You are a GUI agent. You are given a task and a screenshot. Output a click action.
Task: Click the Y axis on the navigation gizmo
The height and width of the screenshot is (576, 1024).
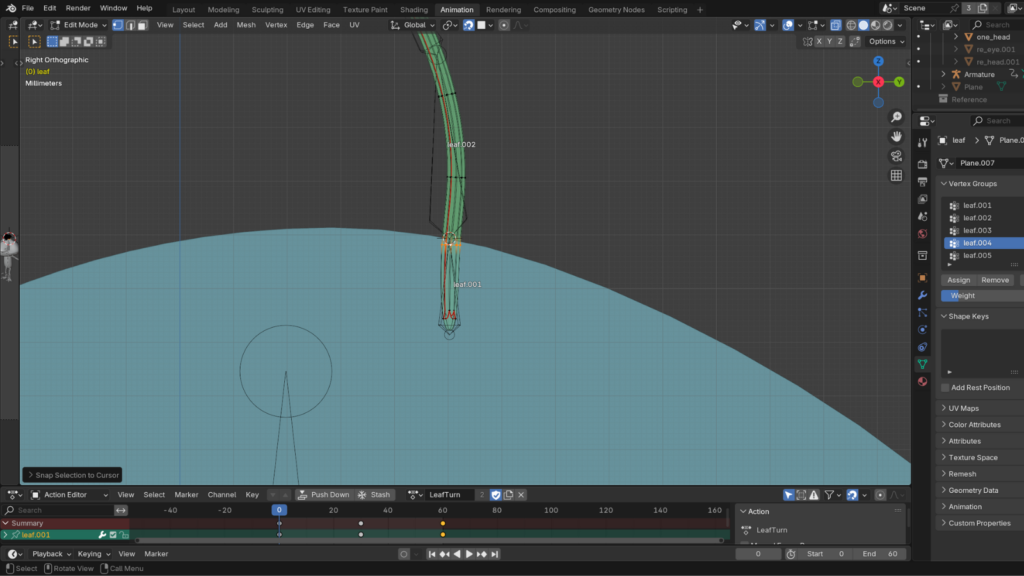pos(899,82)
